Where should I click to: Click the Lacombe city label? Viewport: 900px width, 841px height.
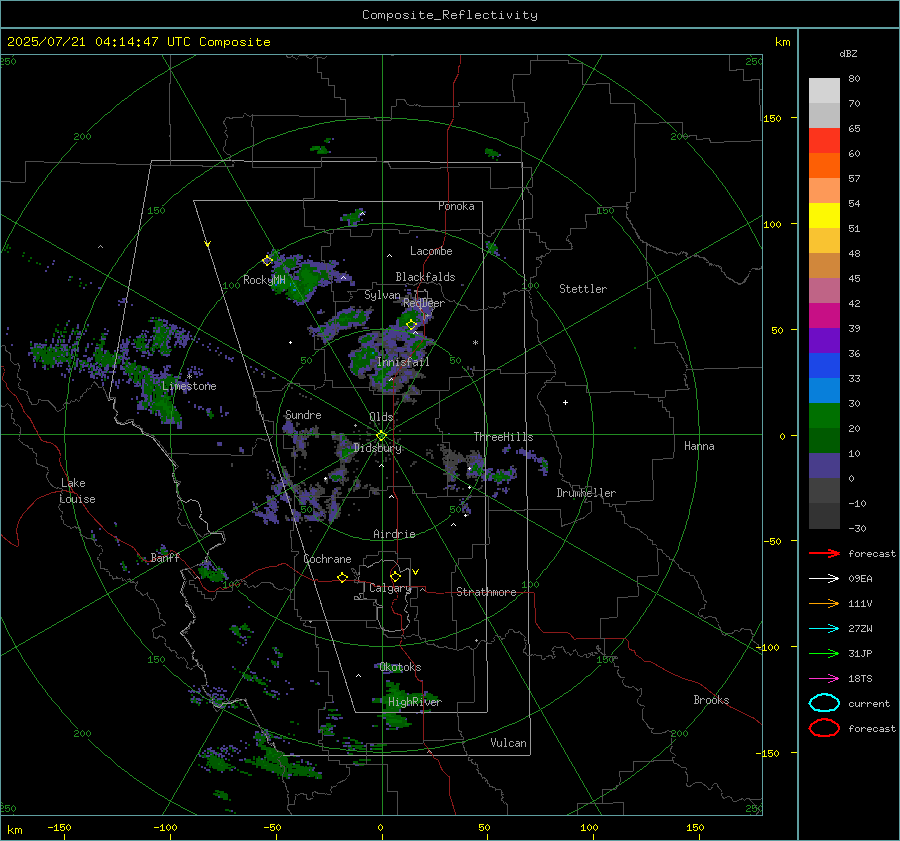(x=431, y=251)
